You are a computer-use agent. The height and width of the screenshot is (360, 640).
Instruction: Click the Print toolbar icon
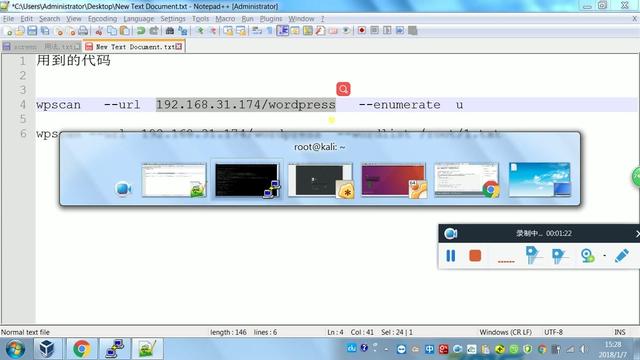(x=83, y=31)
